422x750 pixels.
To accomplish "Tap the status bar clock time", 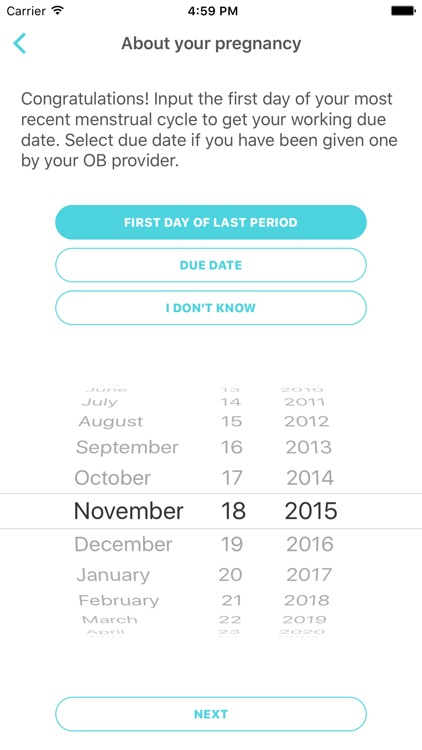I will tap(212, 11).
